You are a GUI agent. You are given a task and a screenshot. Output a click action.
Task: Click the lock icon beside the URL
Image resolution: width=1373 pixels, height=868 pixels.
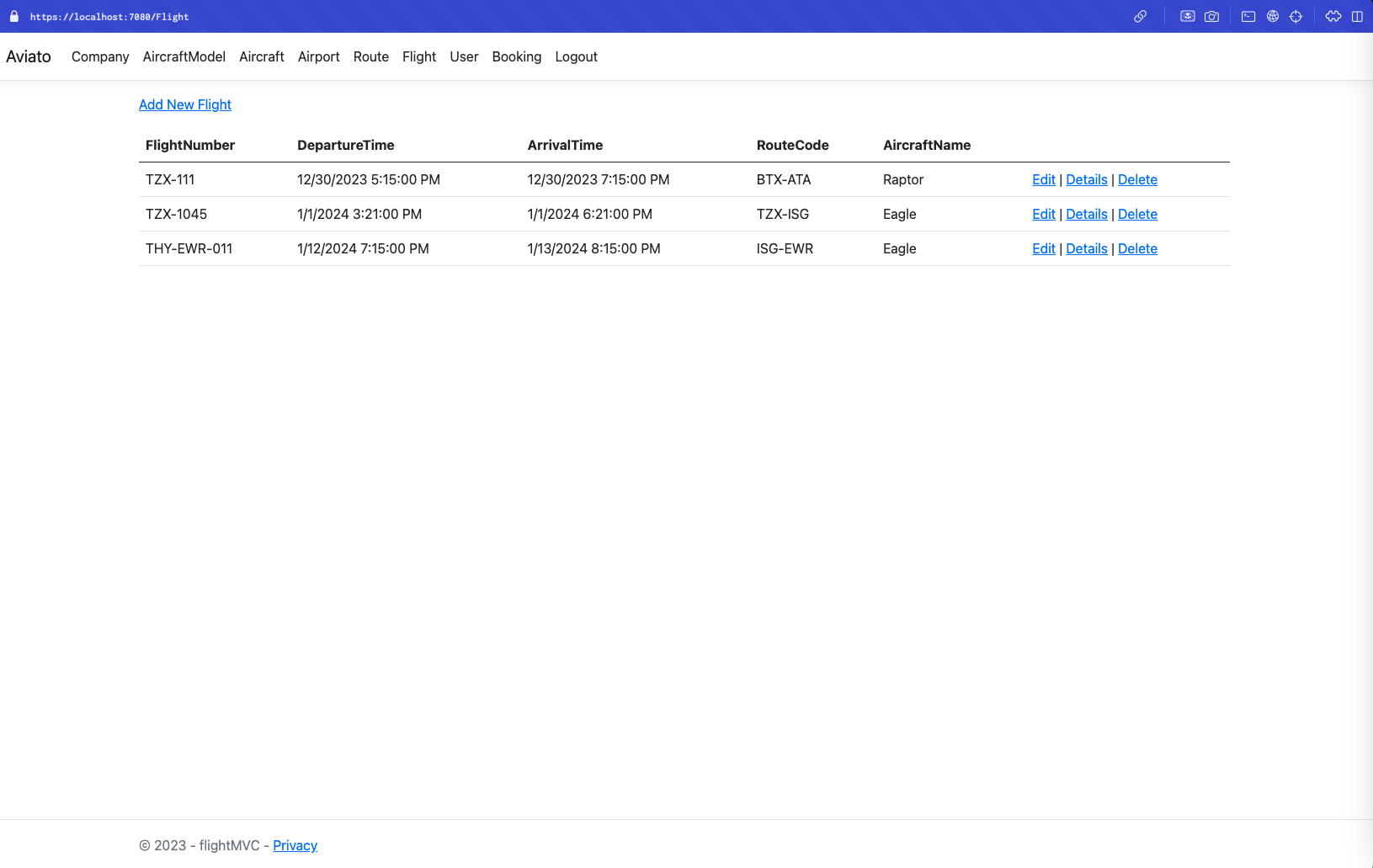[x=14, y=16]
